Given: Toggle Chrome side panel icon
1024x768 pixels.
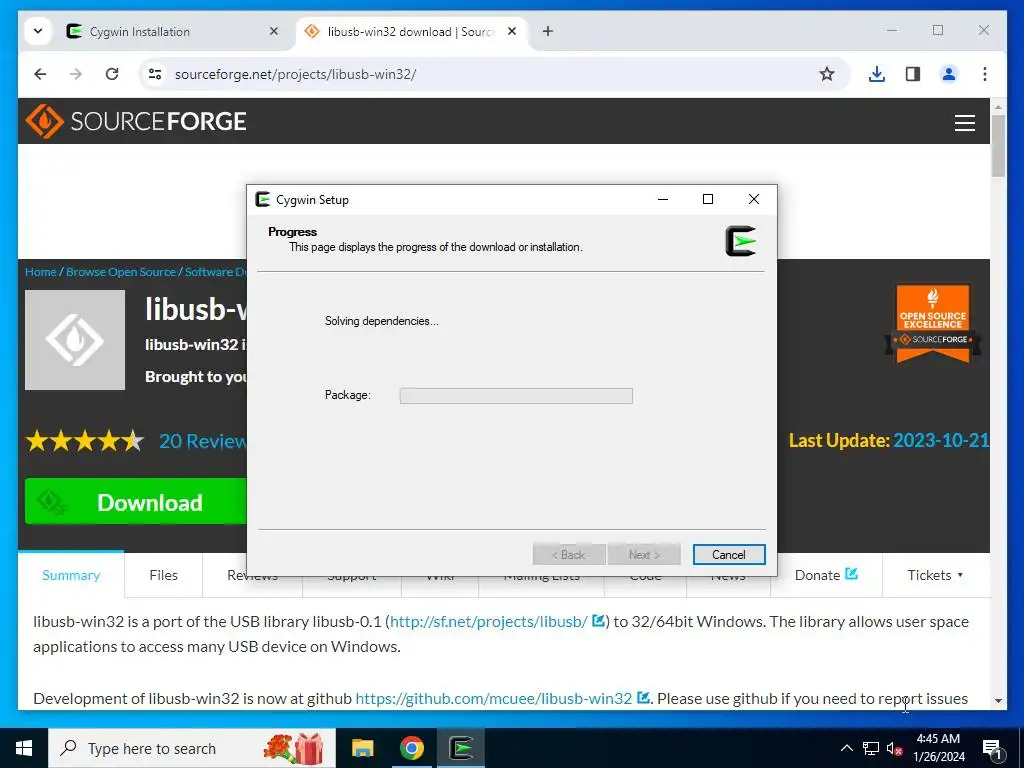Looking at the screenshot, I should 913,74.
